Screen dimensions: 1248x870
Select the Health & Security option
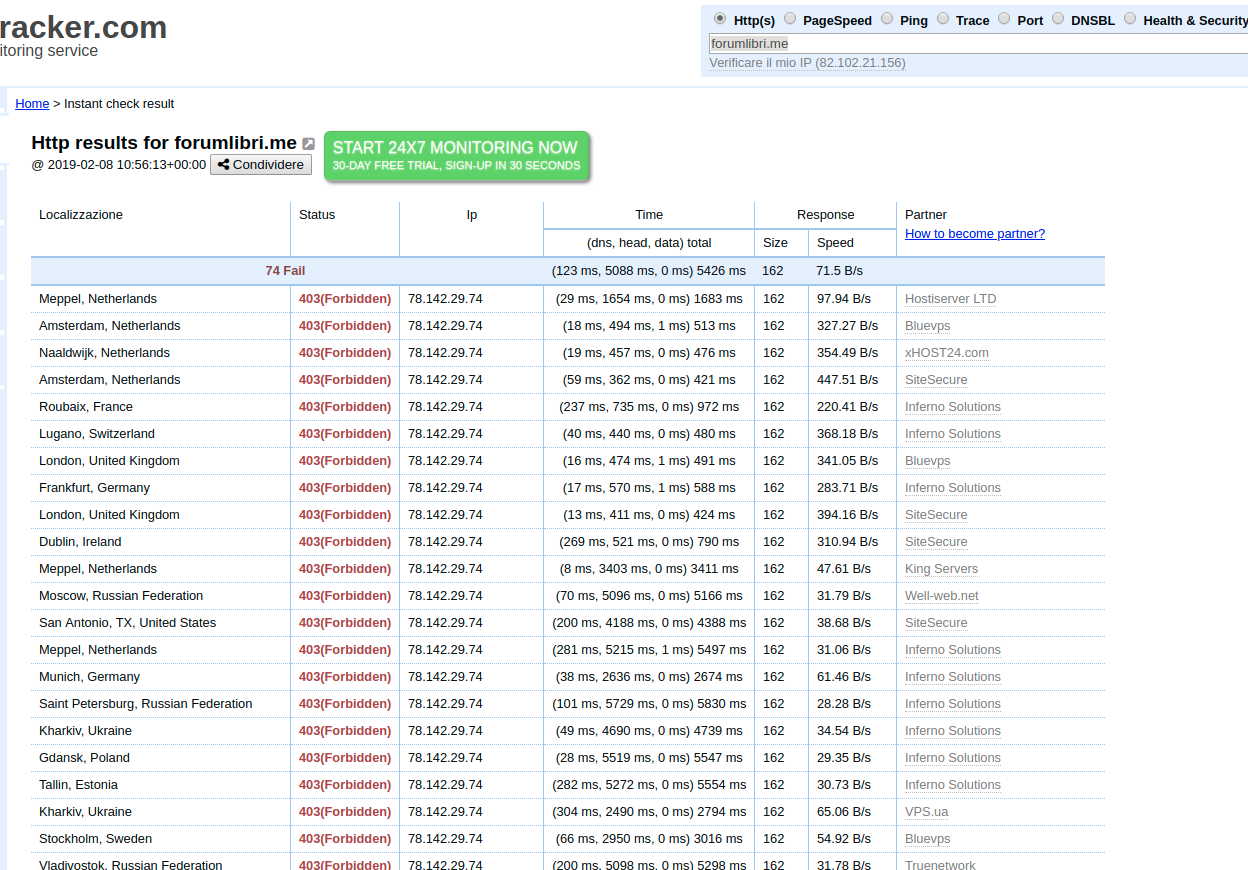pos(1130,19)
